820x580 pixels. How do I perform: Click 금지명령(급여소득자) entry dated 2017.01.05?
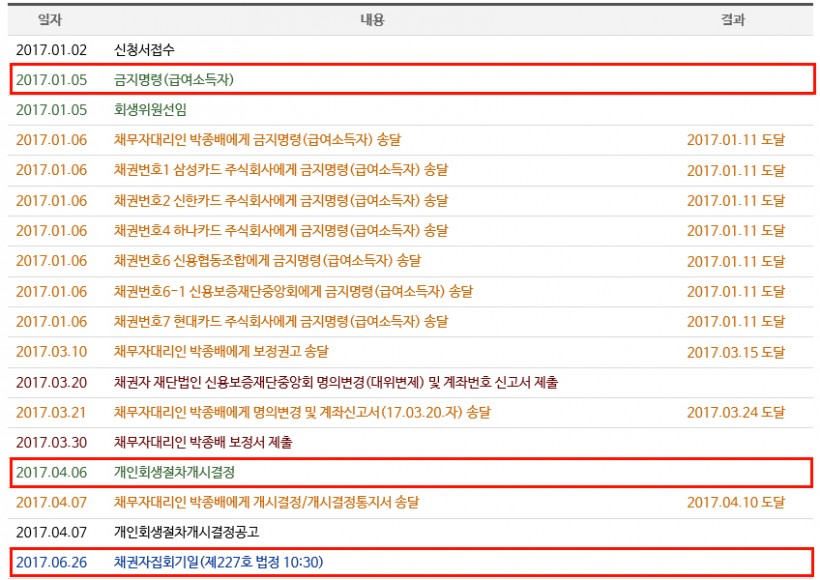pos(174,79)
